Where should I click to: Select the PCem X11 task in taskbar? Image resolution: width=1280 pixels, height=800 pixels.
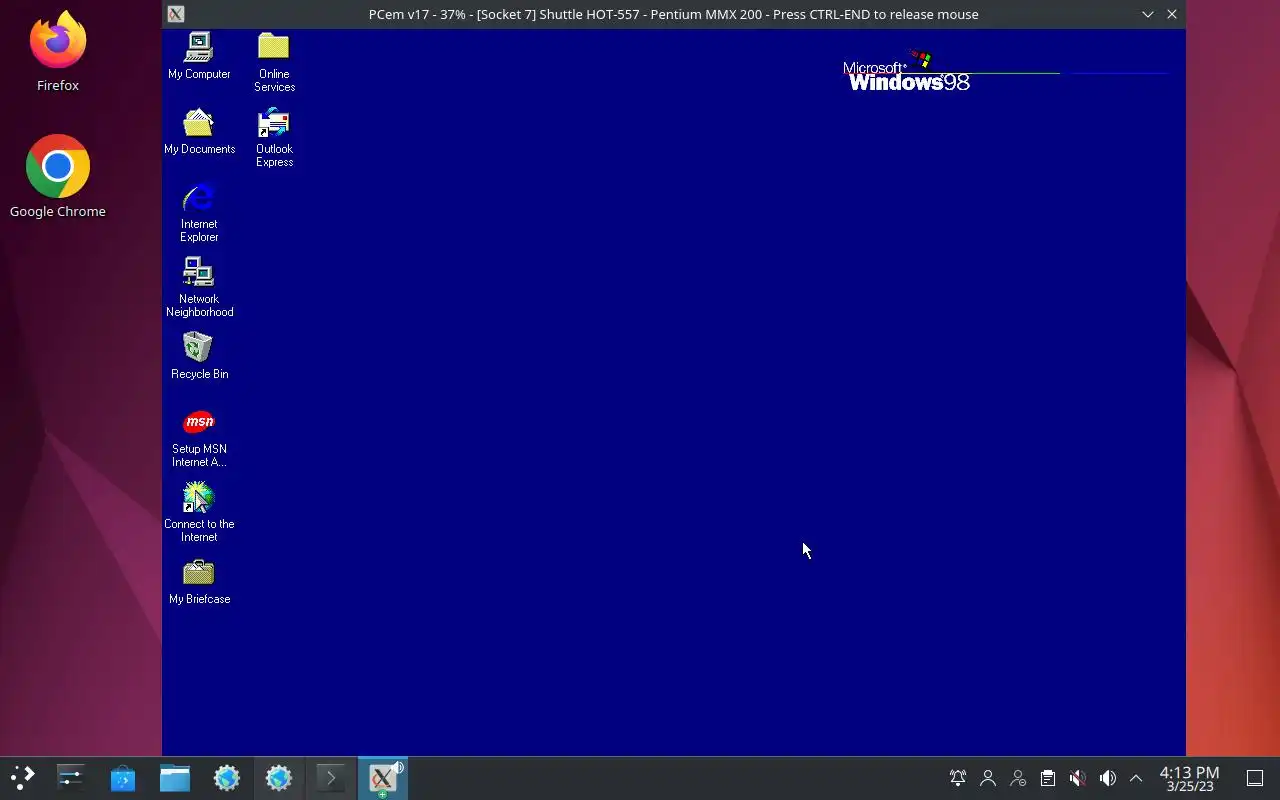pyautogui.click(x=383, y=778)
